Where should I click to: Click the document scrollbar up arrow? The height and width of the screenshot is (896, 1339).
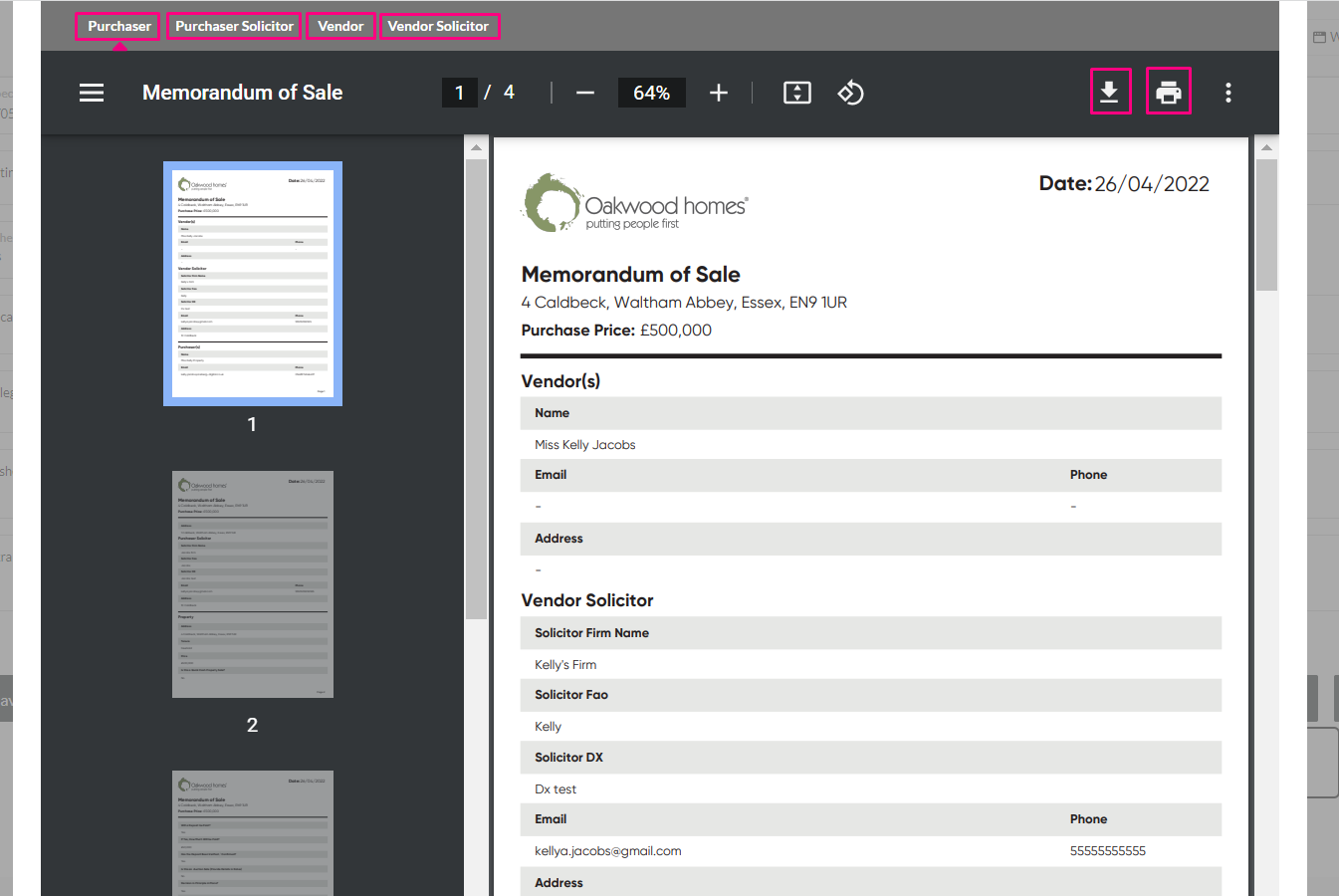coord(1266,147)
